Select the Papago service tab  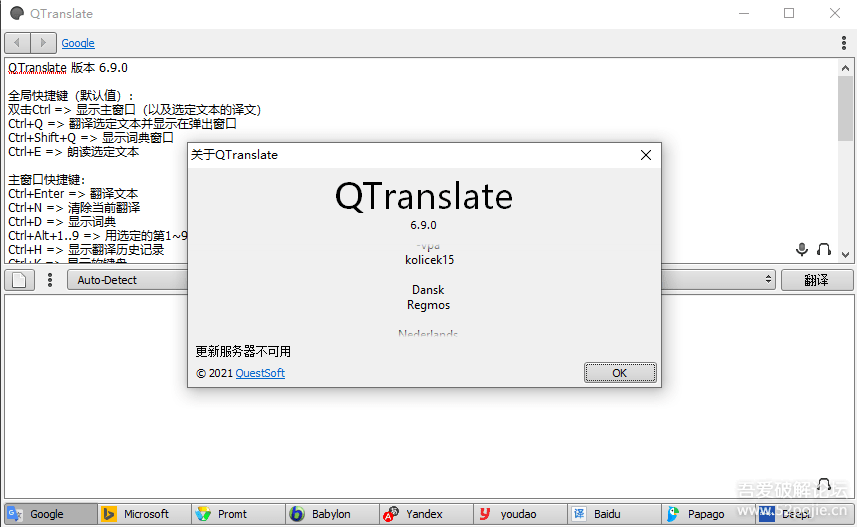(x=709, y=514)
